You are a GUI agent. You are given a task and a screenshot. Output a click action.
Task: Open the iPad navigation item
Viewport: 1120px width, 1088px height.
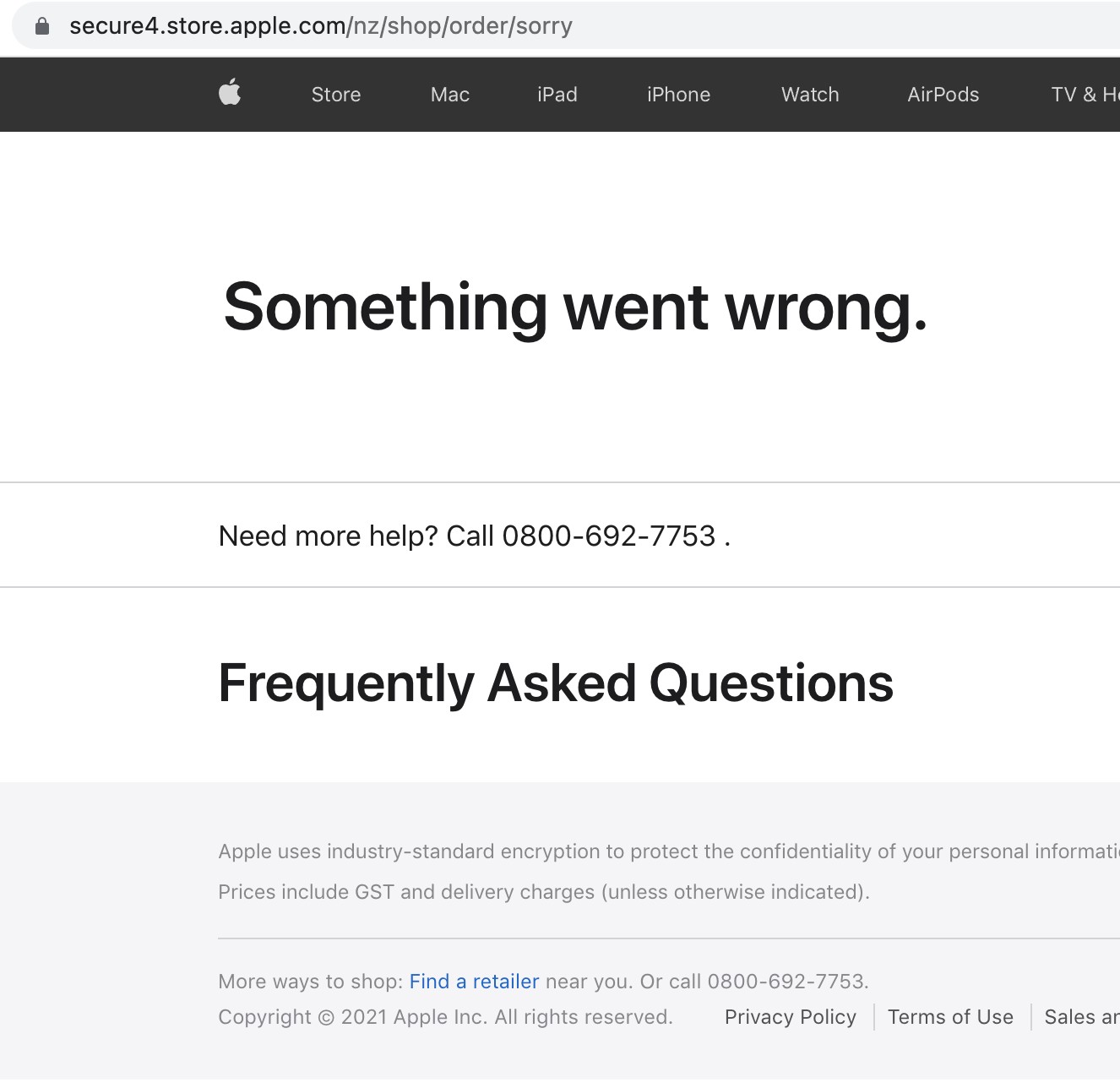(557, 95)
